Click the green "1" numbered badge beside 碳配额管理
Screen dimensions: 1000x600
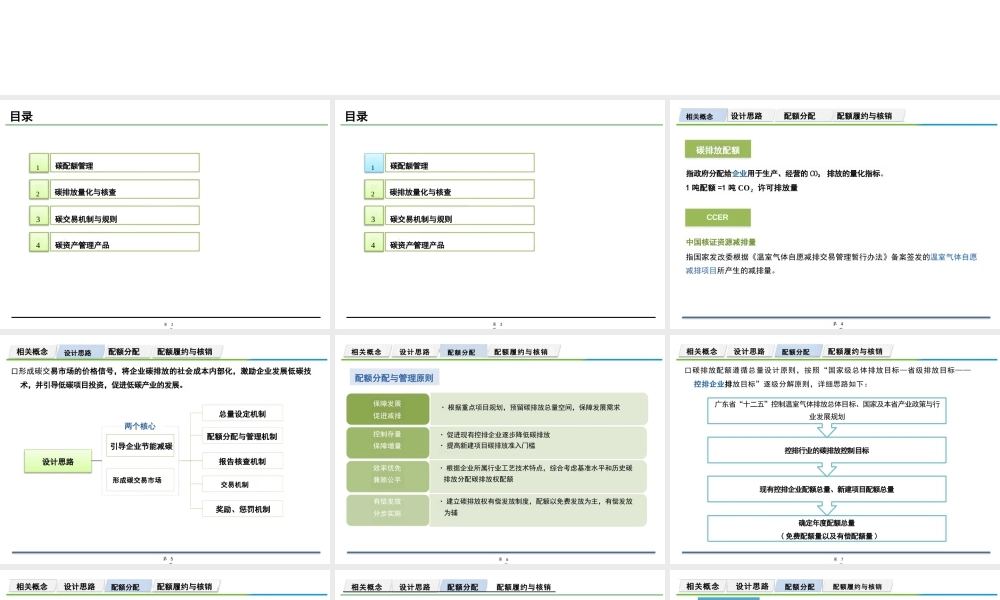click(x=38, y=162)
